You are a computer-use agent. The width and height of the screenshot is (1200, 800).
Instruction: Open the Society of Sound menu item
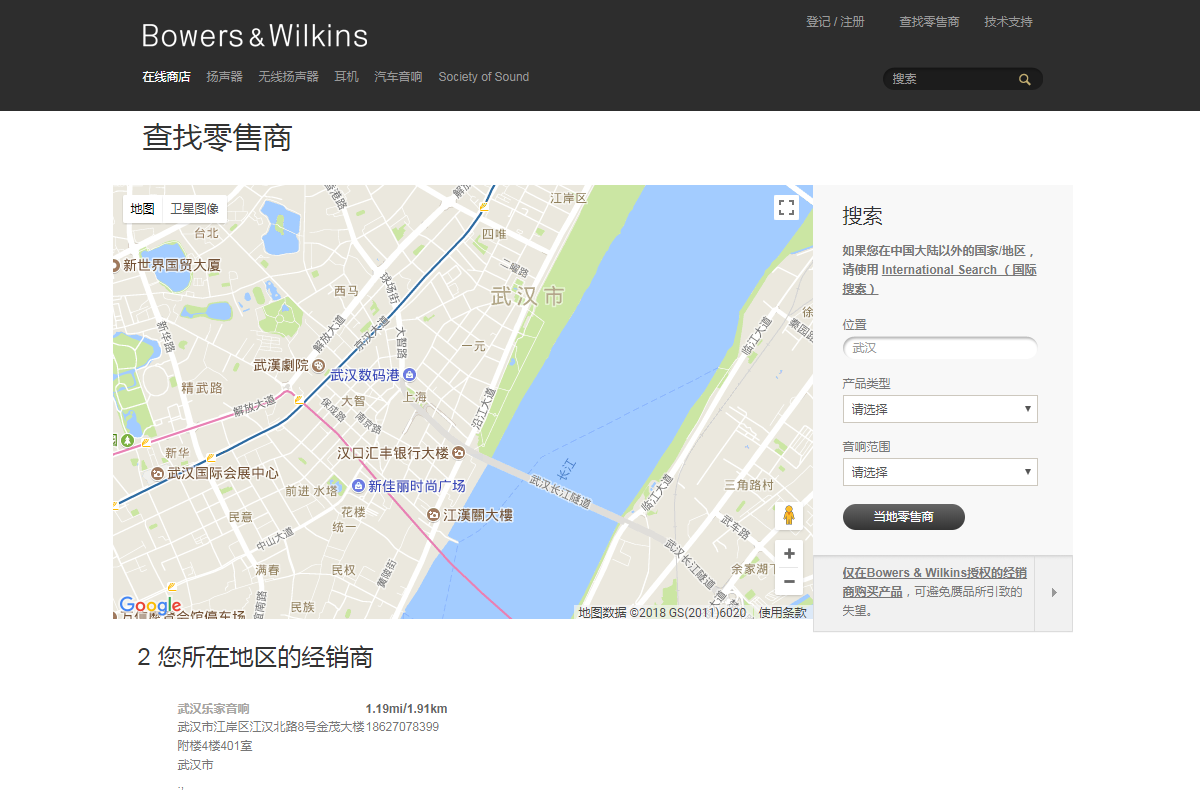point(484,77)
